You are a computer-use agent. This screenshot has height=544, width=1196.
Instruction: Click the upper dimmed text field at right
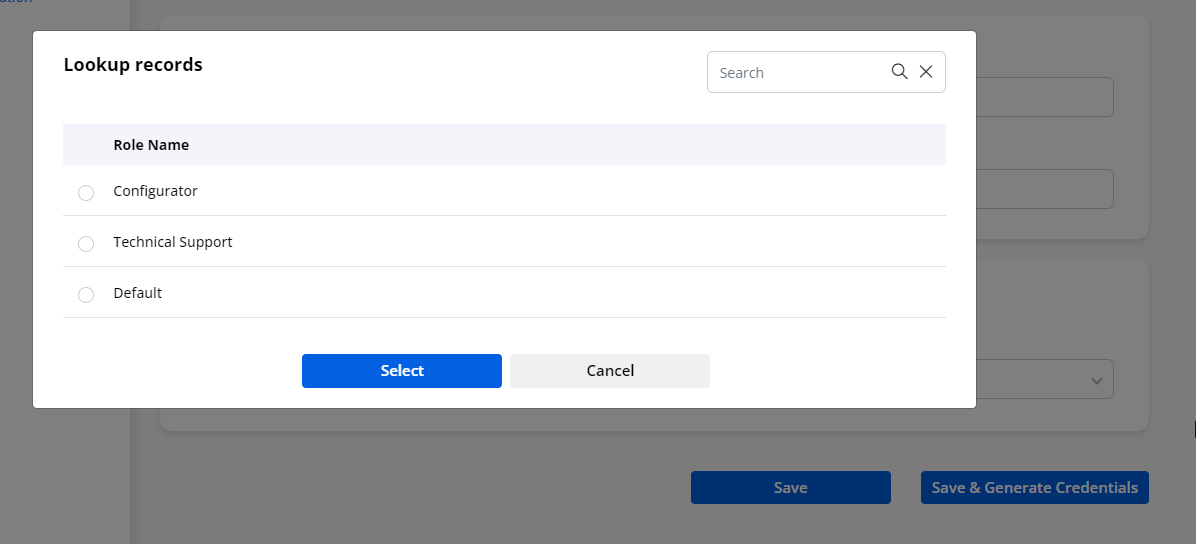pyautogui.click(x=1045, y=98)
